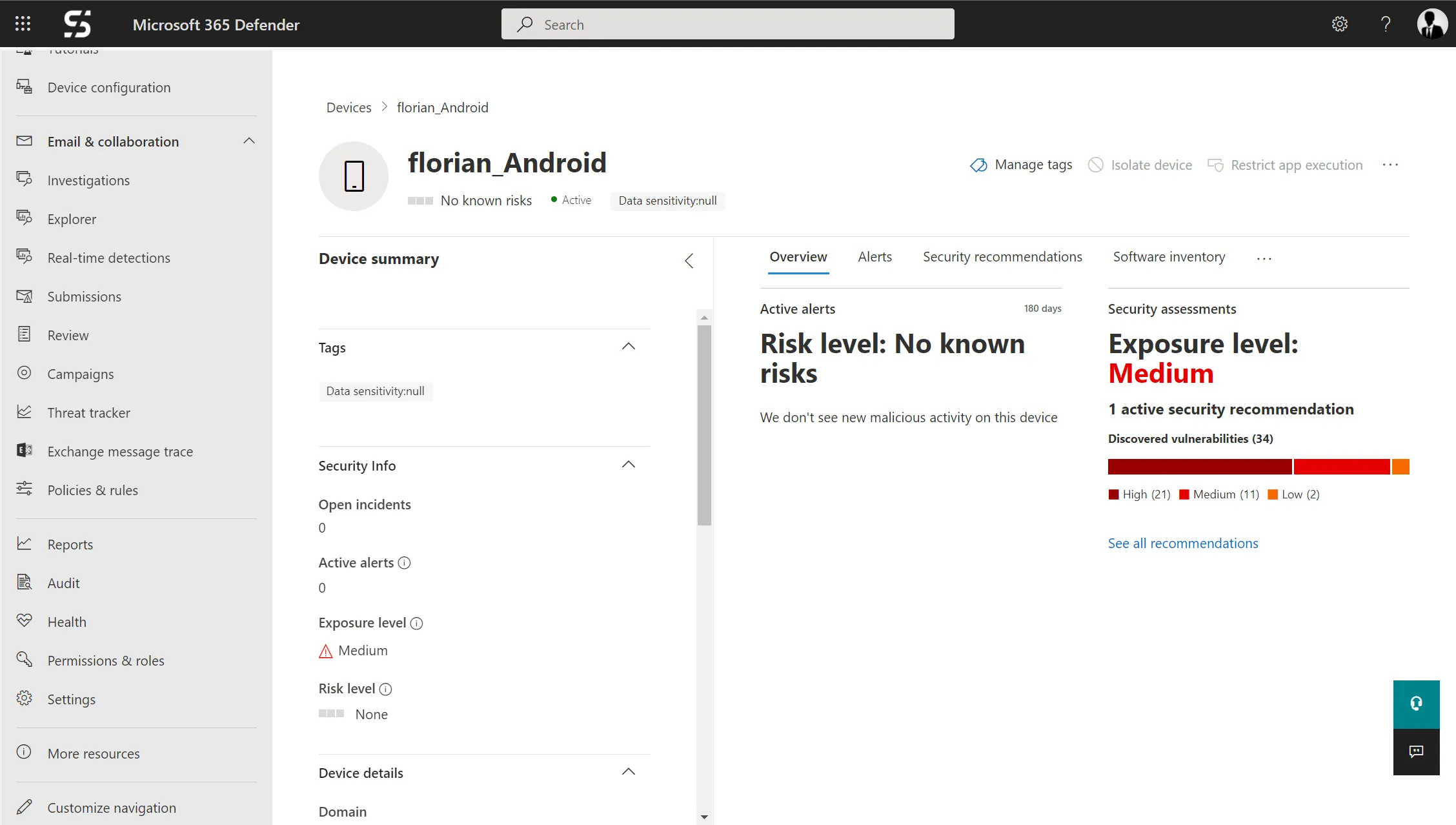This screenshot has height=825, width=1456.
Task: Open the headset support widget button
Action: pos(1416,704)
